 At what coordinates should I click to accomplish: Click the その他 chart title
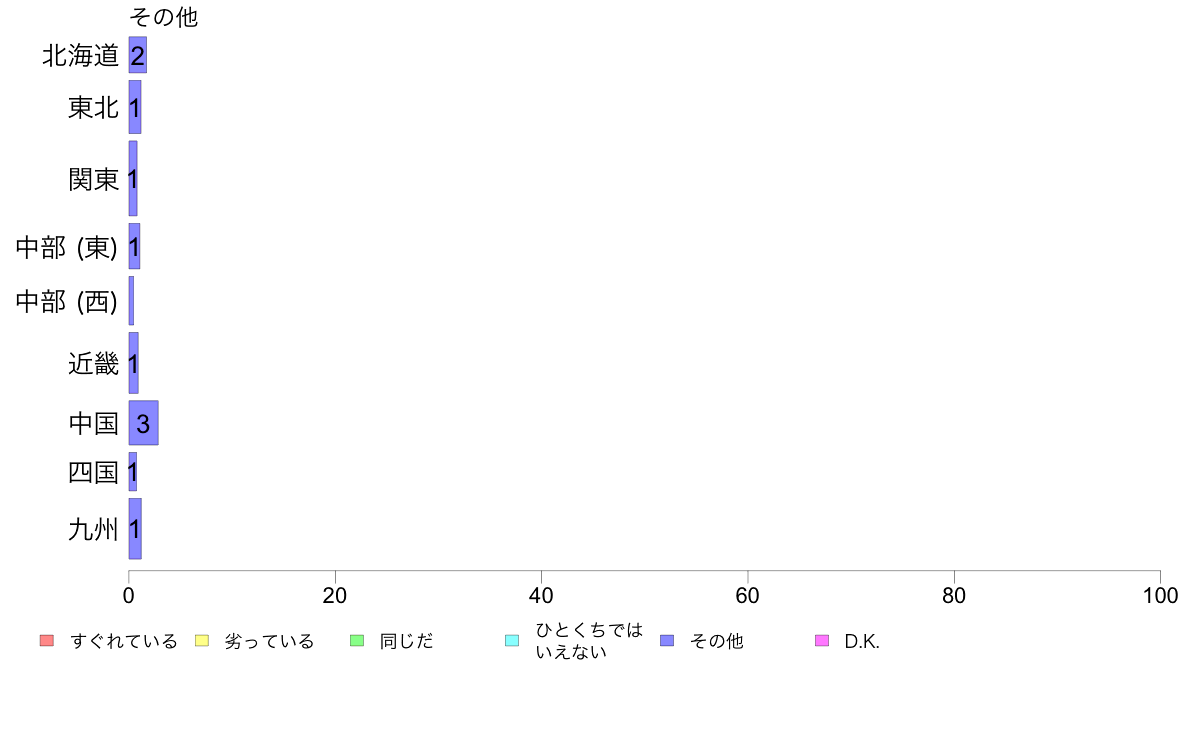coord(164,17)
